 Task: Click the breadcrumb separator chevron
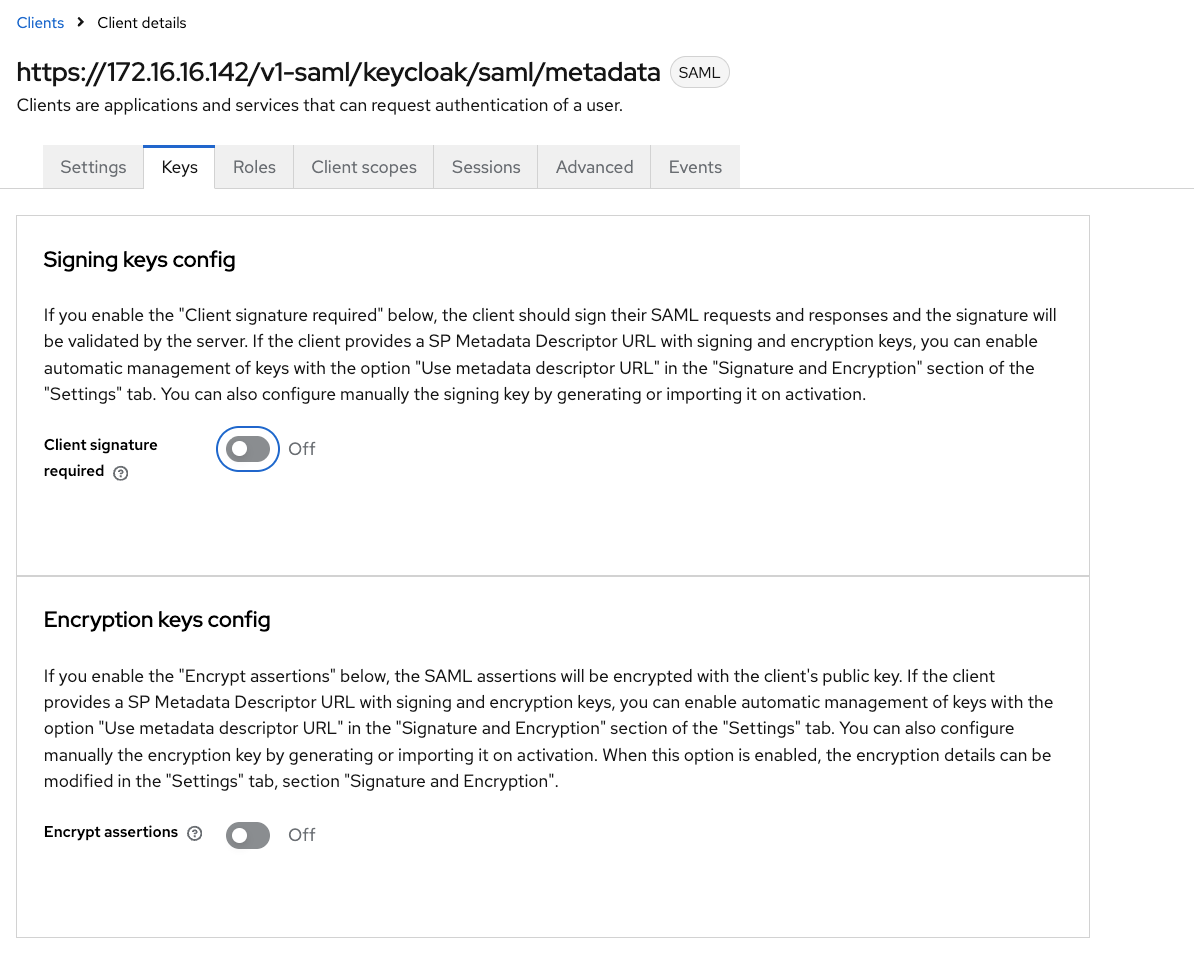coord(80,22)
